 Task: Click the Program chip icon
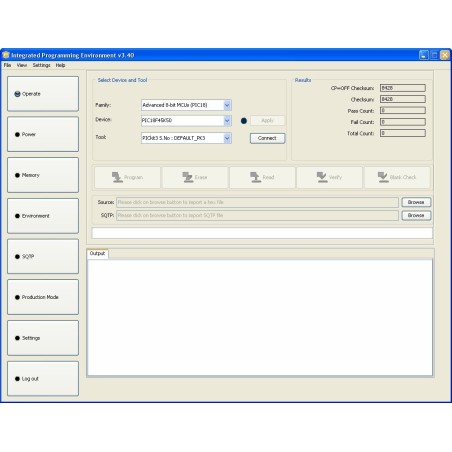tap(117, 177)
